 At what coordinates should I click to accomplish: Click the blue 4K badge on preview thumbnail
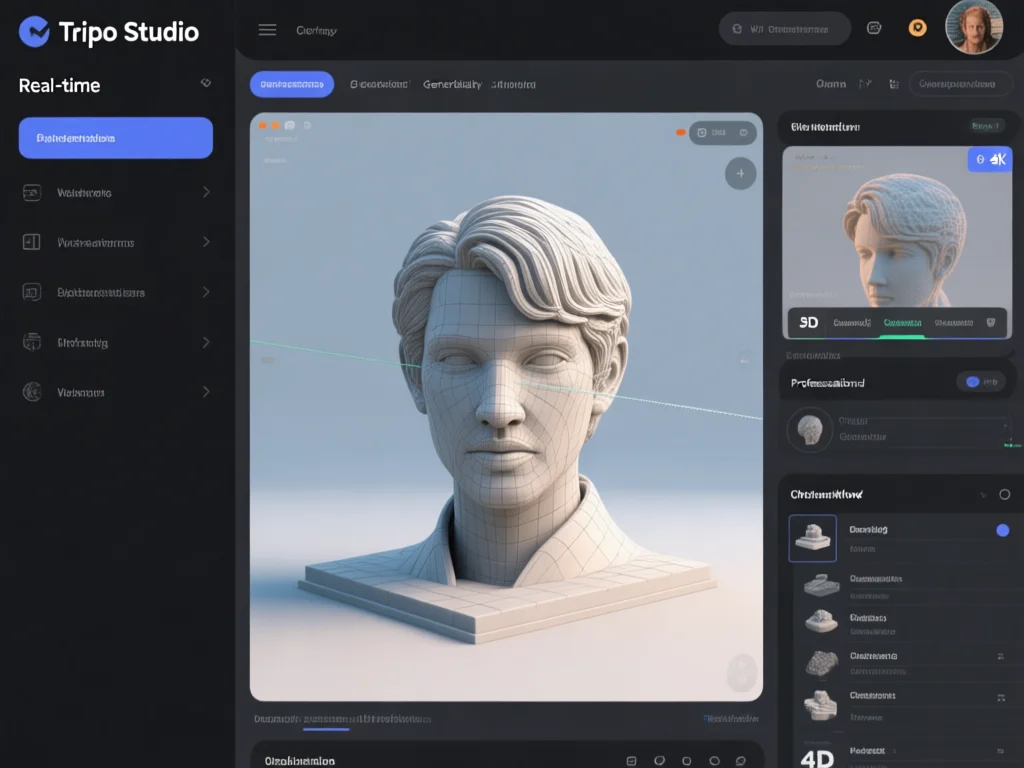(x=989, y=160)
